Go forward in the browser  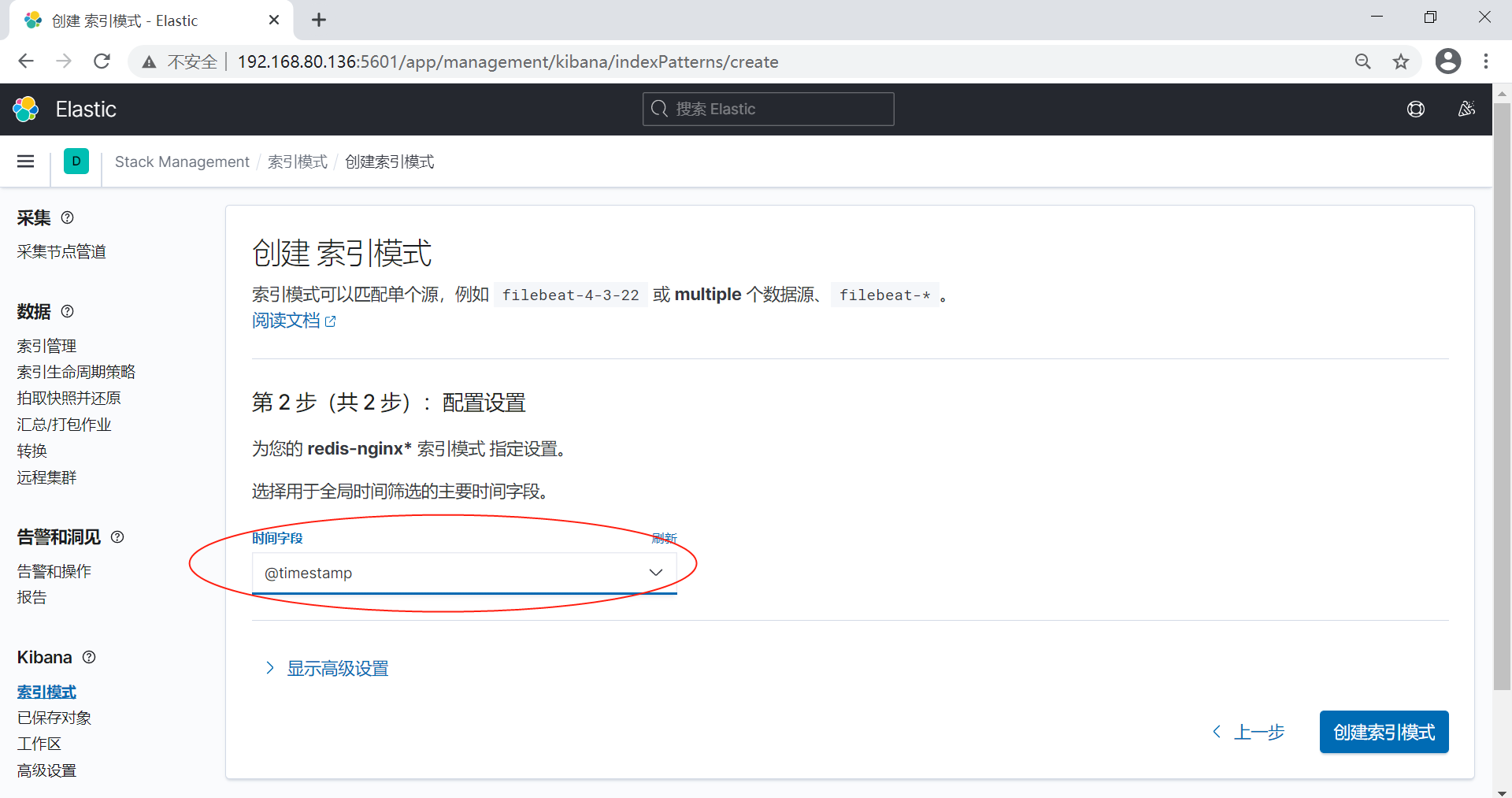[x=64, y=61]
